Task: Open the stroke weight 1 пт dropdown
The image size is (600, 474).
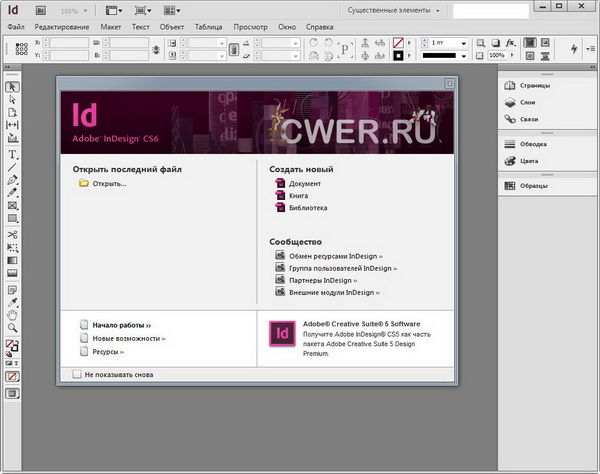Action: [462, 44]
